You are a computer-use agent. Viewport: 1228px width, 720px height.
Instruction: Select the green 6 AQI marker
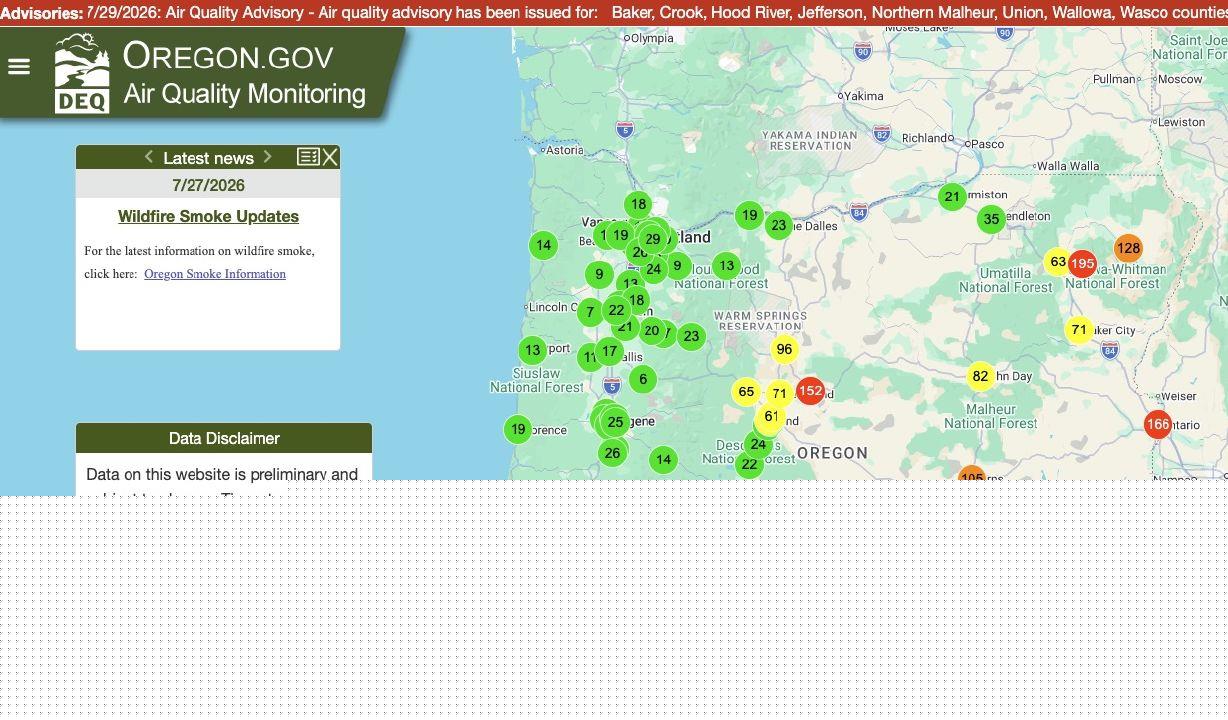(643, 379)
